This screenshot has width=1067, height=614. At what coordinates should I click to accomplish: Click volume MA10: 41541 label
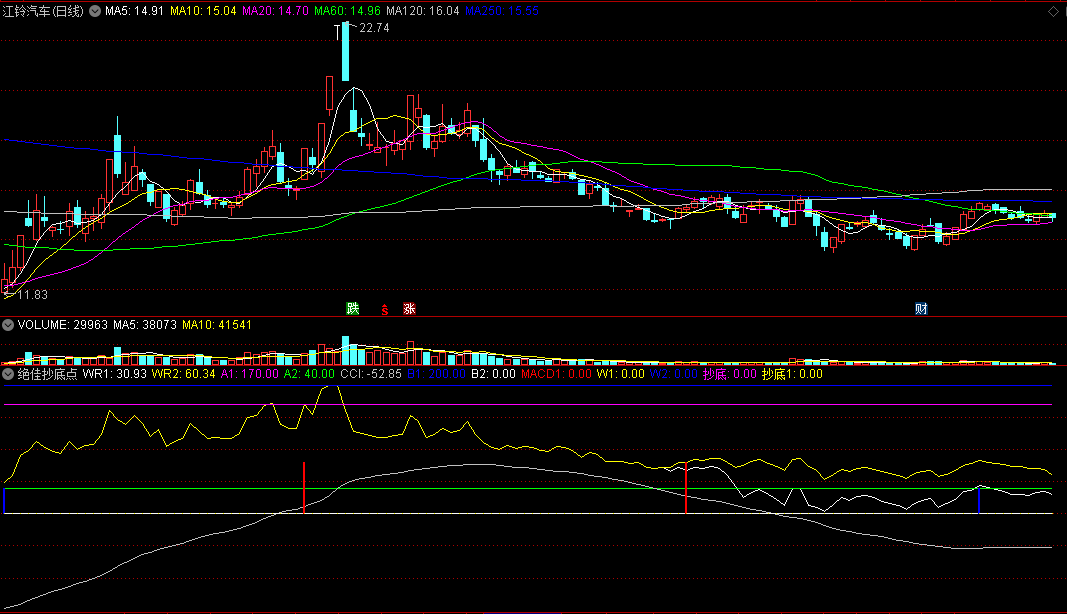point(217,325)
